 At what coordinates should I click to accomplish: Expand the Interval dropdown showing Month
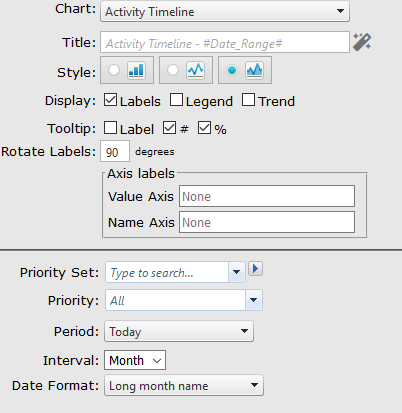pos(135,360)
